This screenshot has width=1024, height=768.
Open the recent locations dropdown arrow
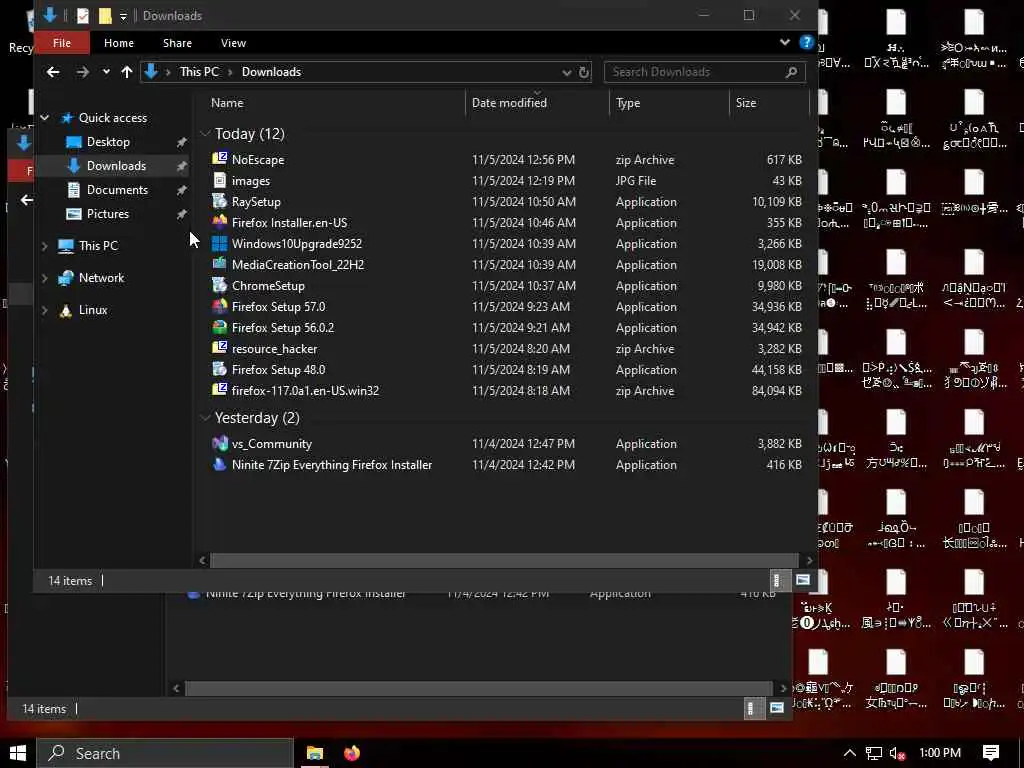coord(106,72)
